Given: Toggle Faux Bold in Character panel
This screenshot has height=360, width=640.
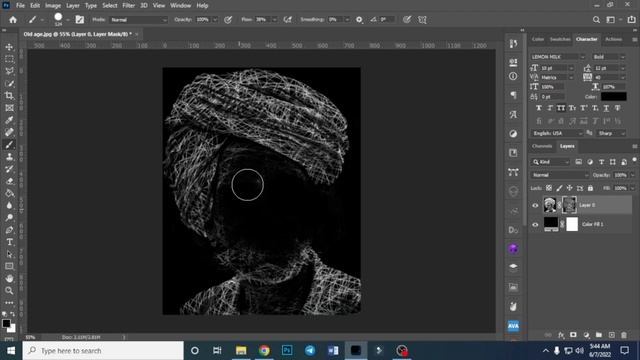Looking at the screenshot, I should [x=539, y=108].
